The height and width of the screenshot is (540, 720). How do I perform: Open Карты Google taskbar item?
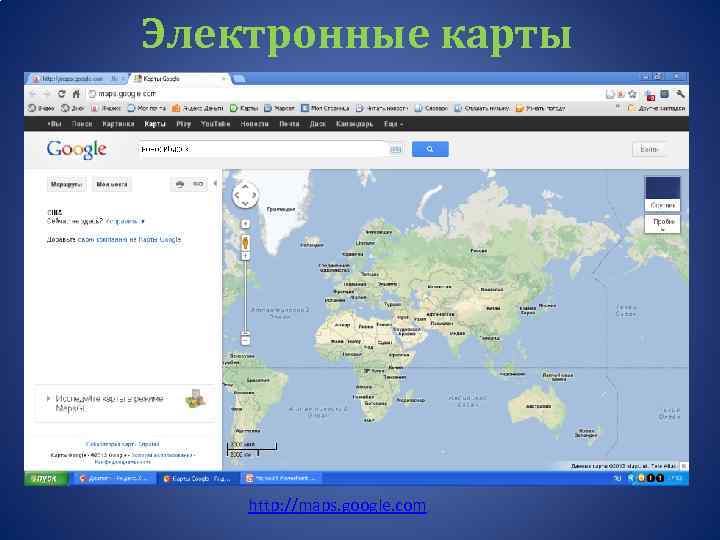click(198, 478)
